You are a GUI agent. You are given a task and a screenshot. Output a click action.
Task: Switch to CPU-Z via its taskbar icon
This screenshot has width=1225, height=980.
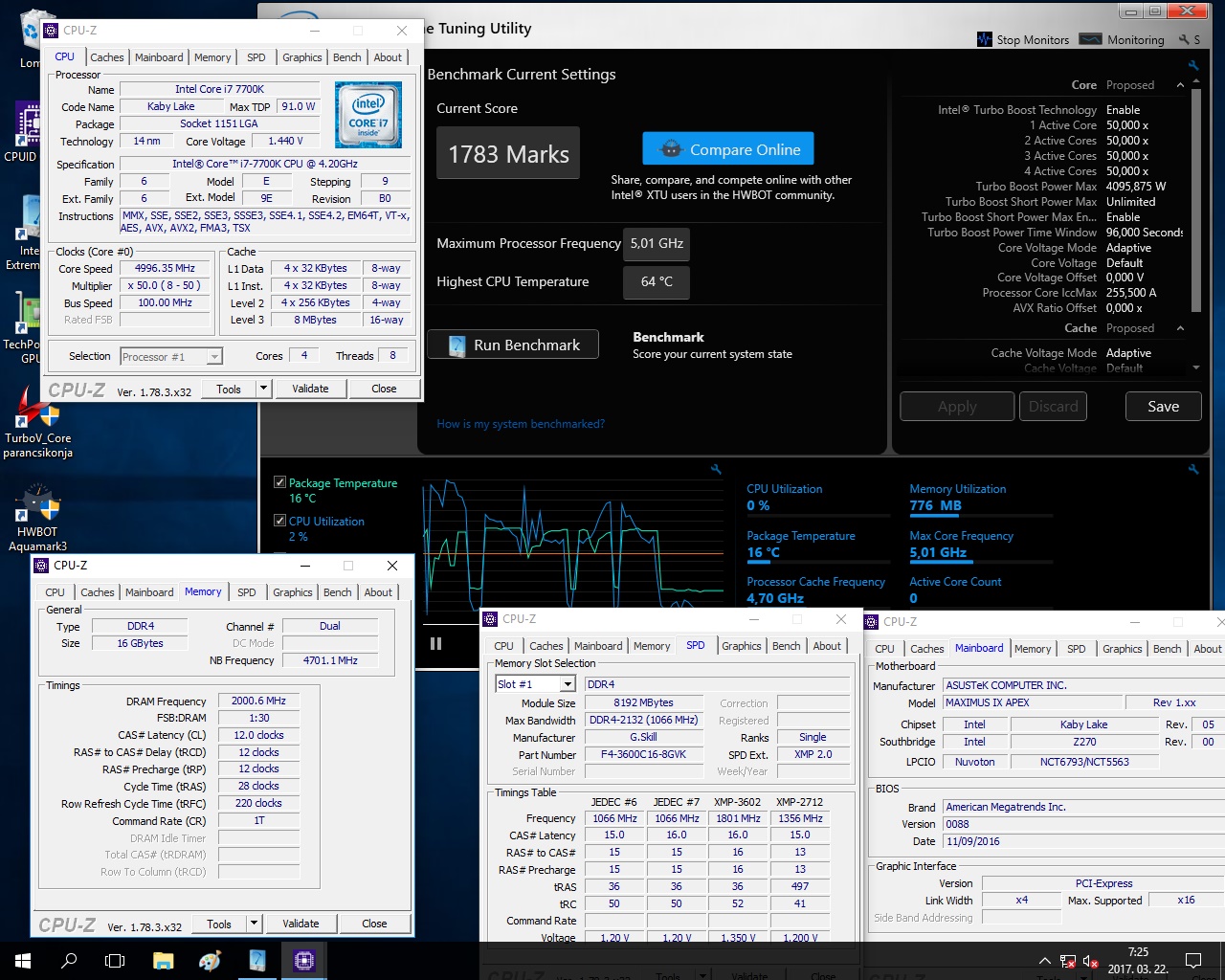pyautogui.click(x=304, y=961)
